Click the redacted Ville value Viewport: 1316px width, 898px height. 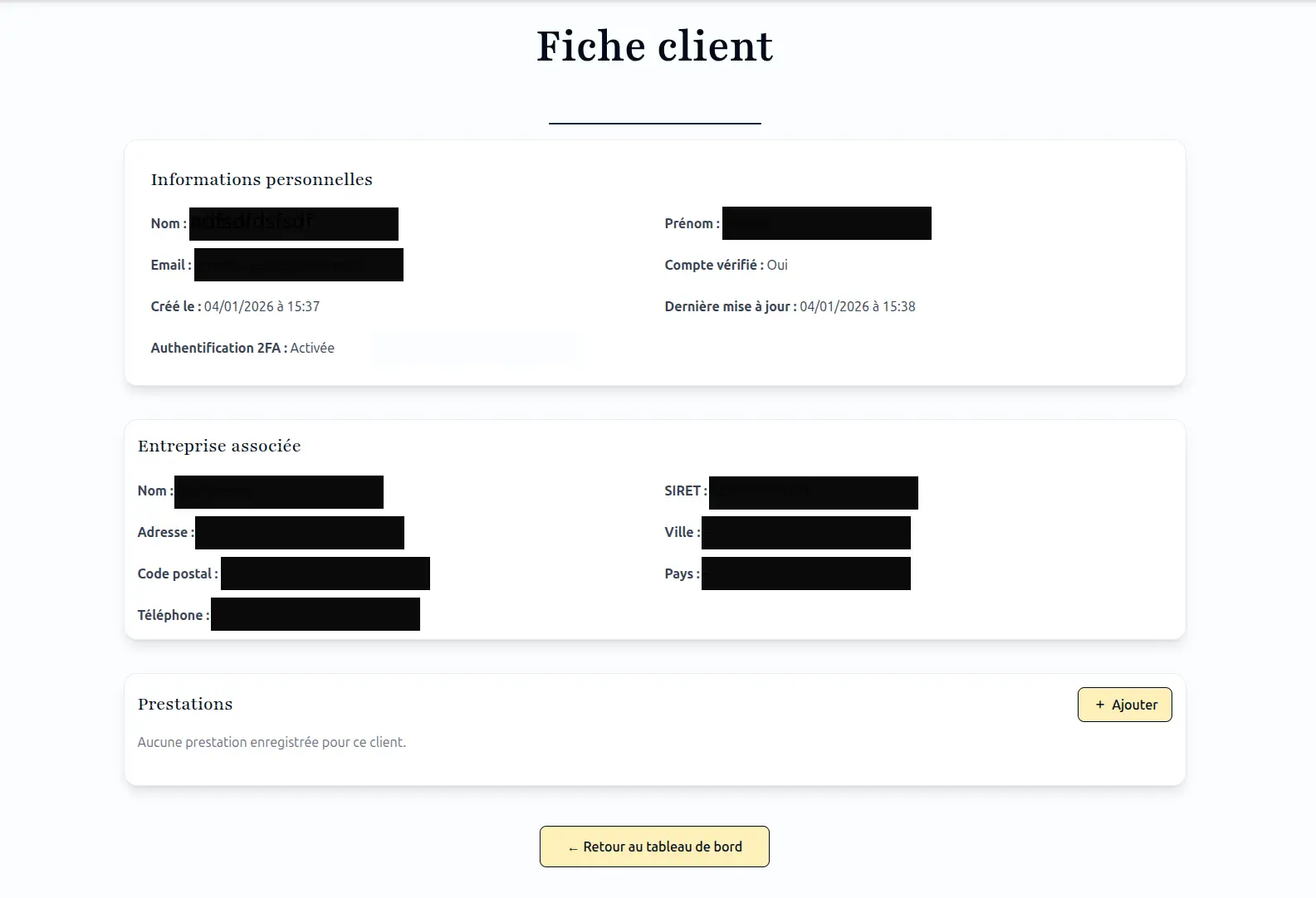805,532
